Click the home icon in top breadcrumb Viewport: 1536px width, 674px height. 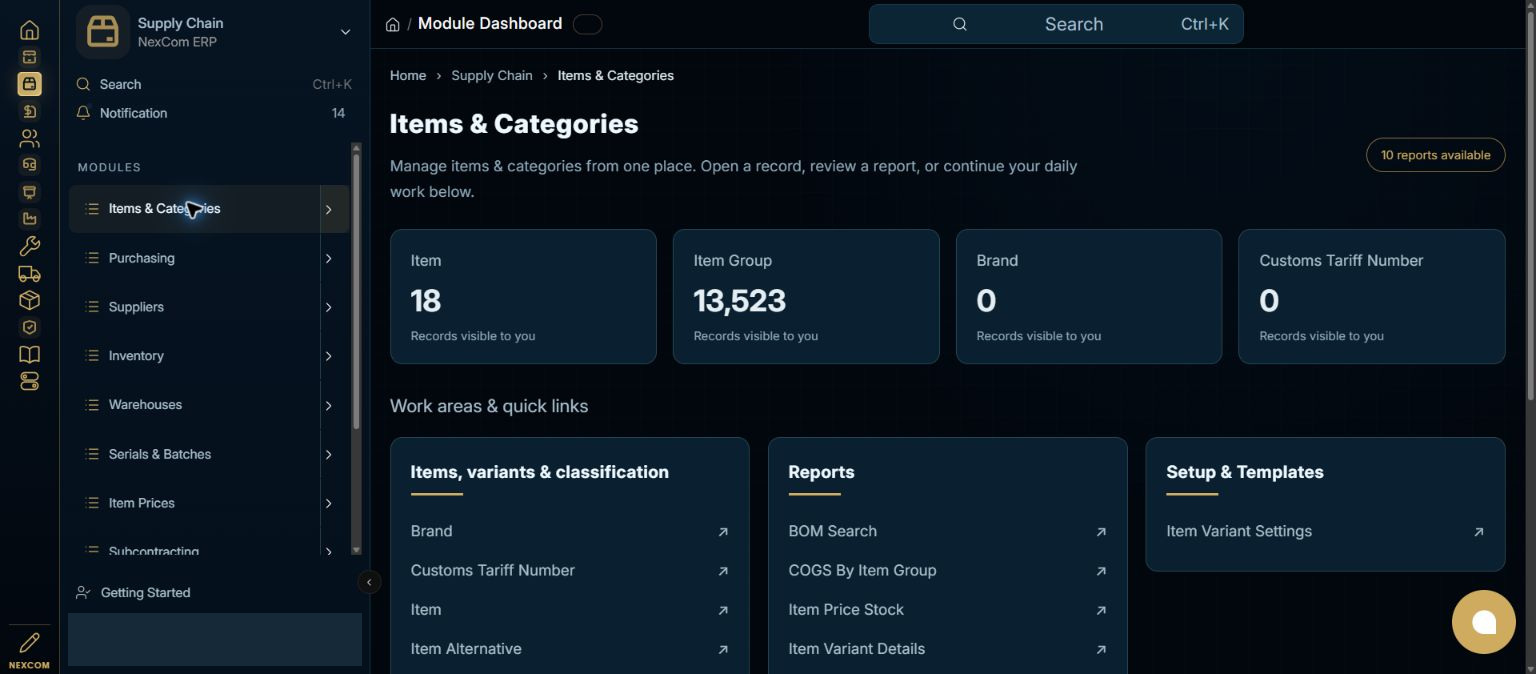tap(393, 24)
